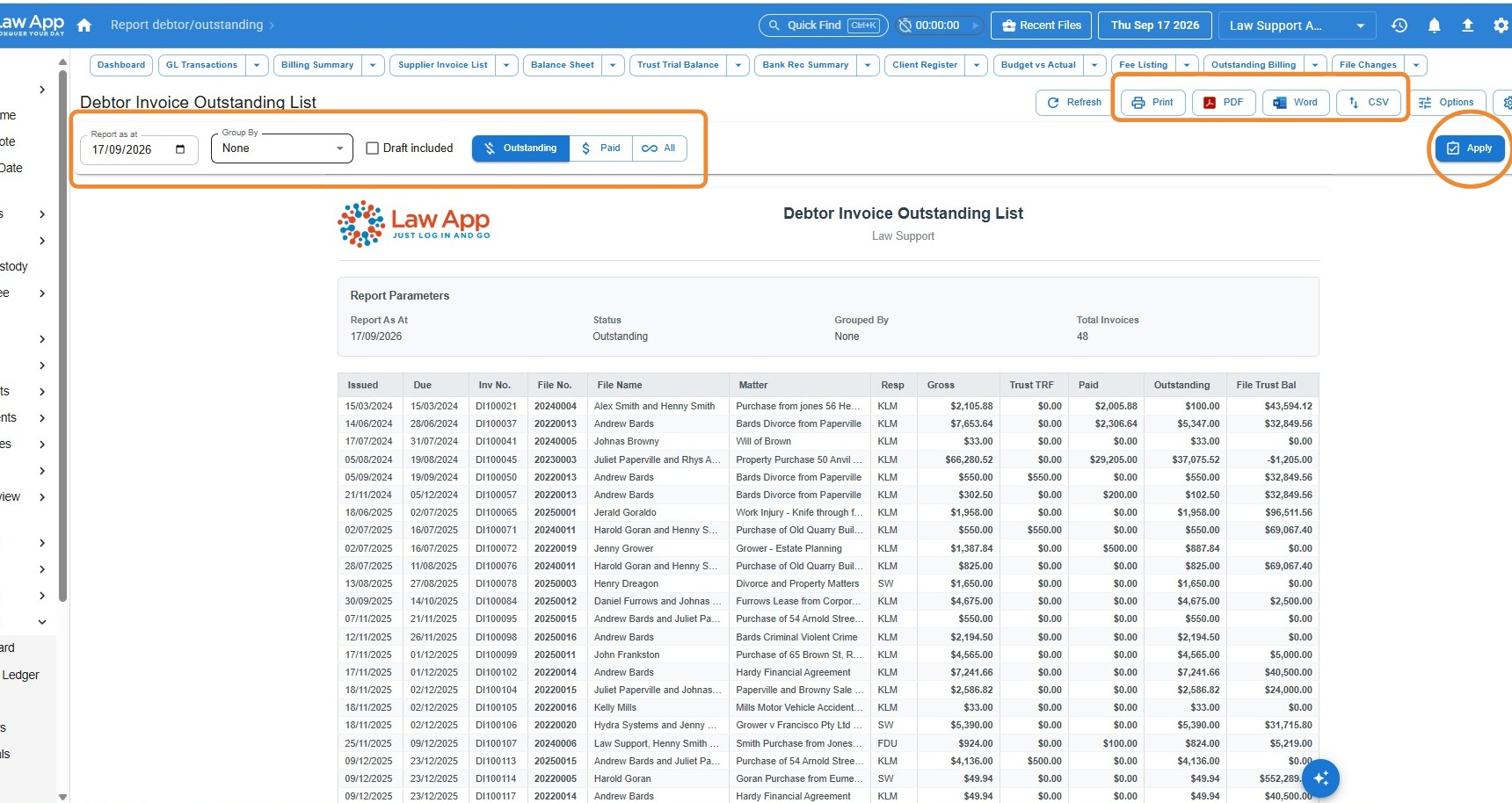Open report Options
Screen dimensions: 1512x803
pyautogui.click(x=1446, y=102)
